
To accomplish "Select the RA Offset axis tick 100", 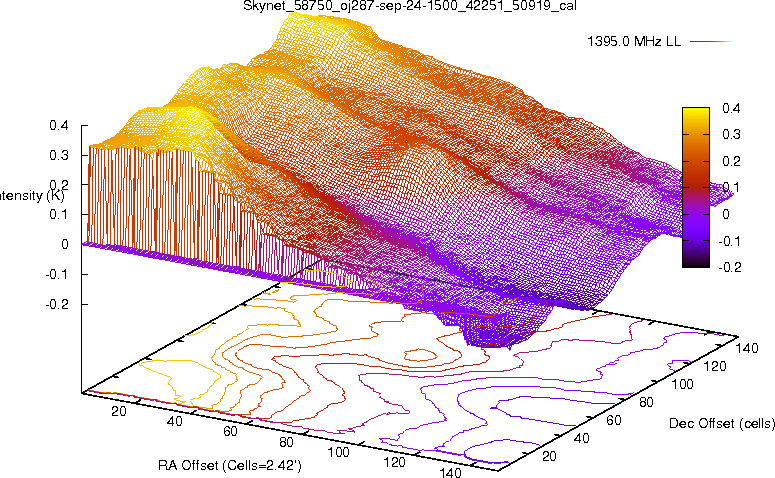I will 339,452.
